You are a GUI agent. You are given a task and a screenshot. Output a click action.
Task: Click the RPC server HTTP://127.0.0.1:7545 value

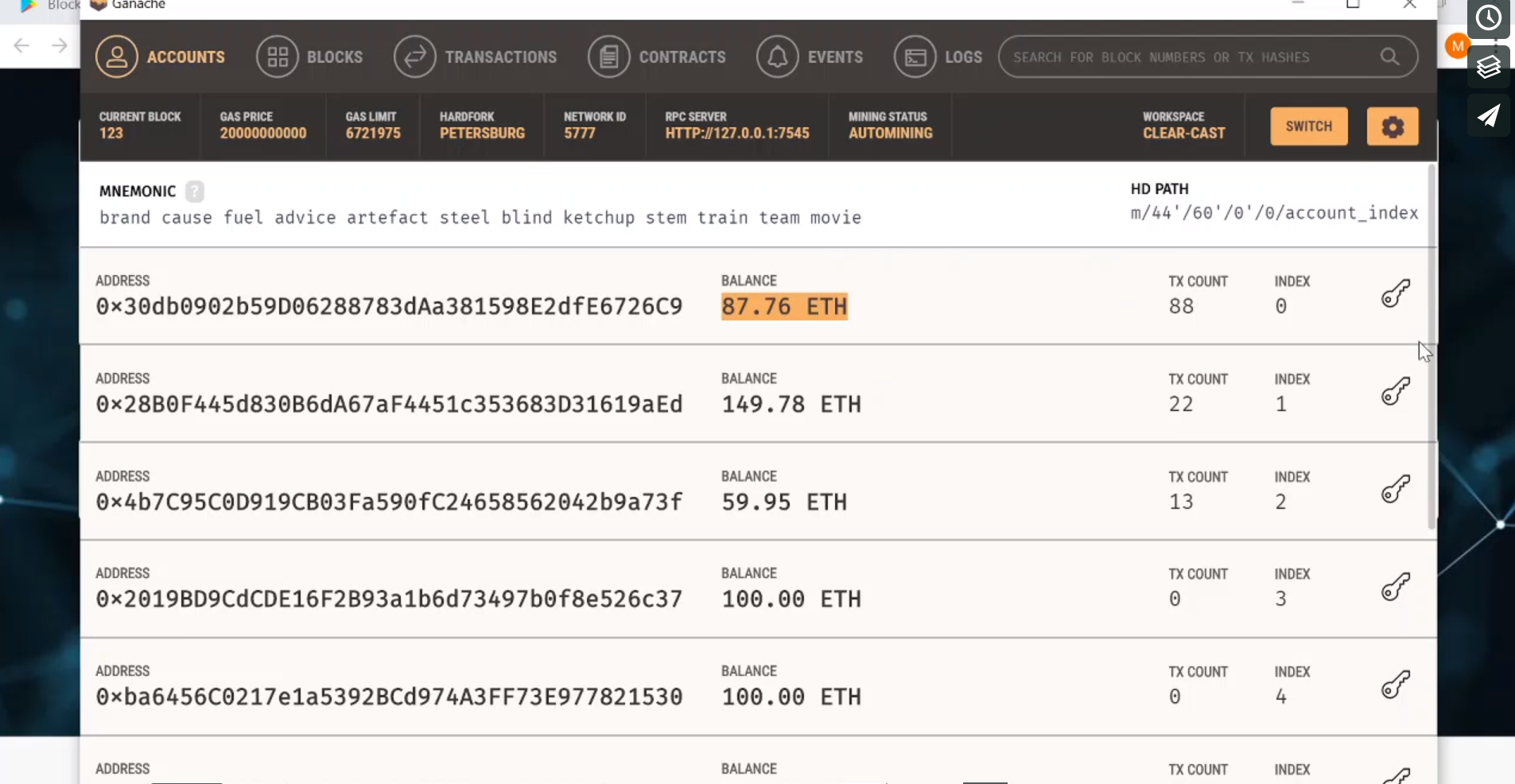coord(737,134)
